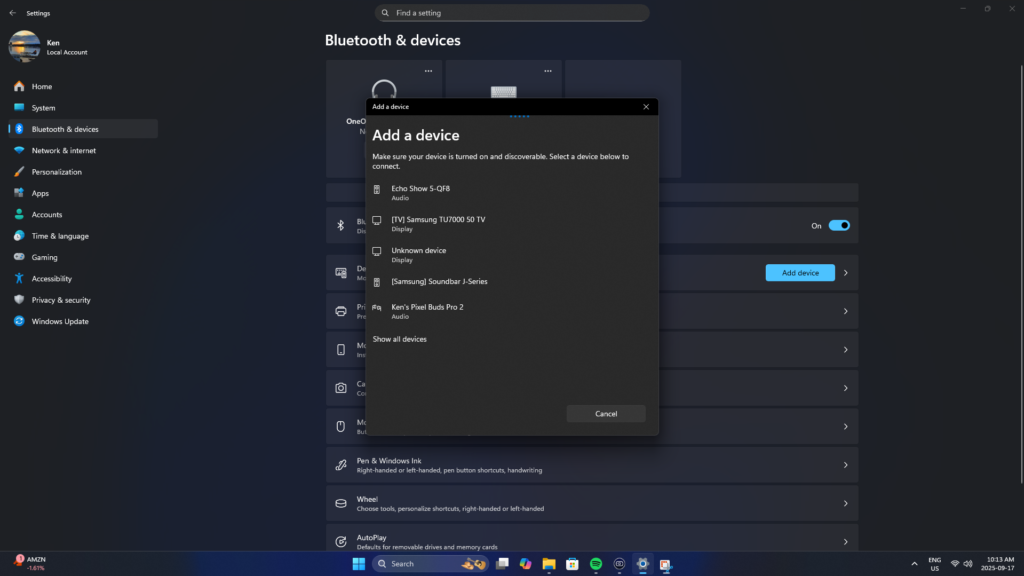Viewport: 1024px width, 576px height.
Task: Navigate to Privacy & security
Action: point(61,300)
